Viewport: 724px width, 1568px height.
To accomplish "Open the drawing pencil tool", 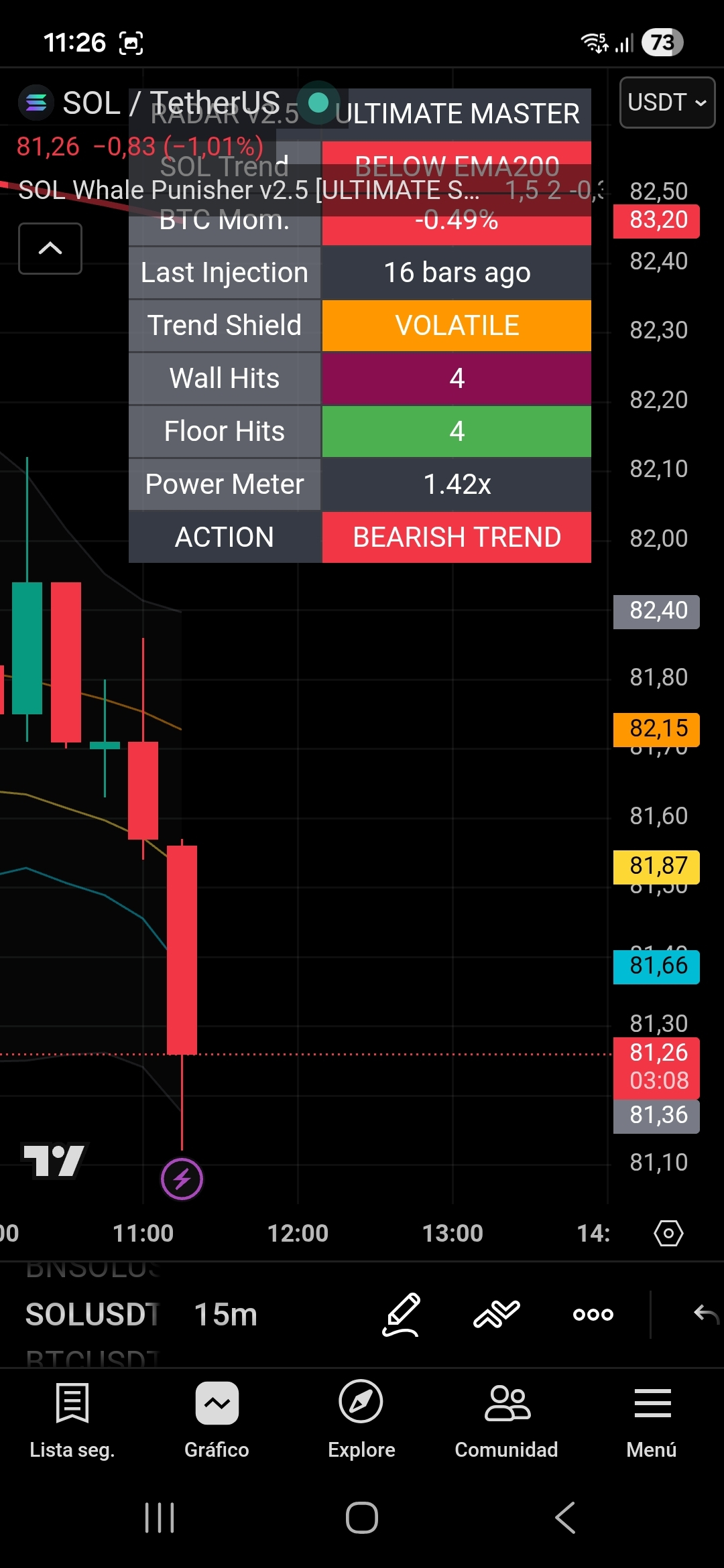I will [x=402, y=1314].
